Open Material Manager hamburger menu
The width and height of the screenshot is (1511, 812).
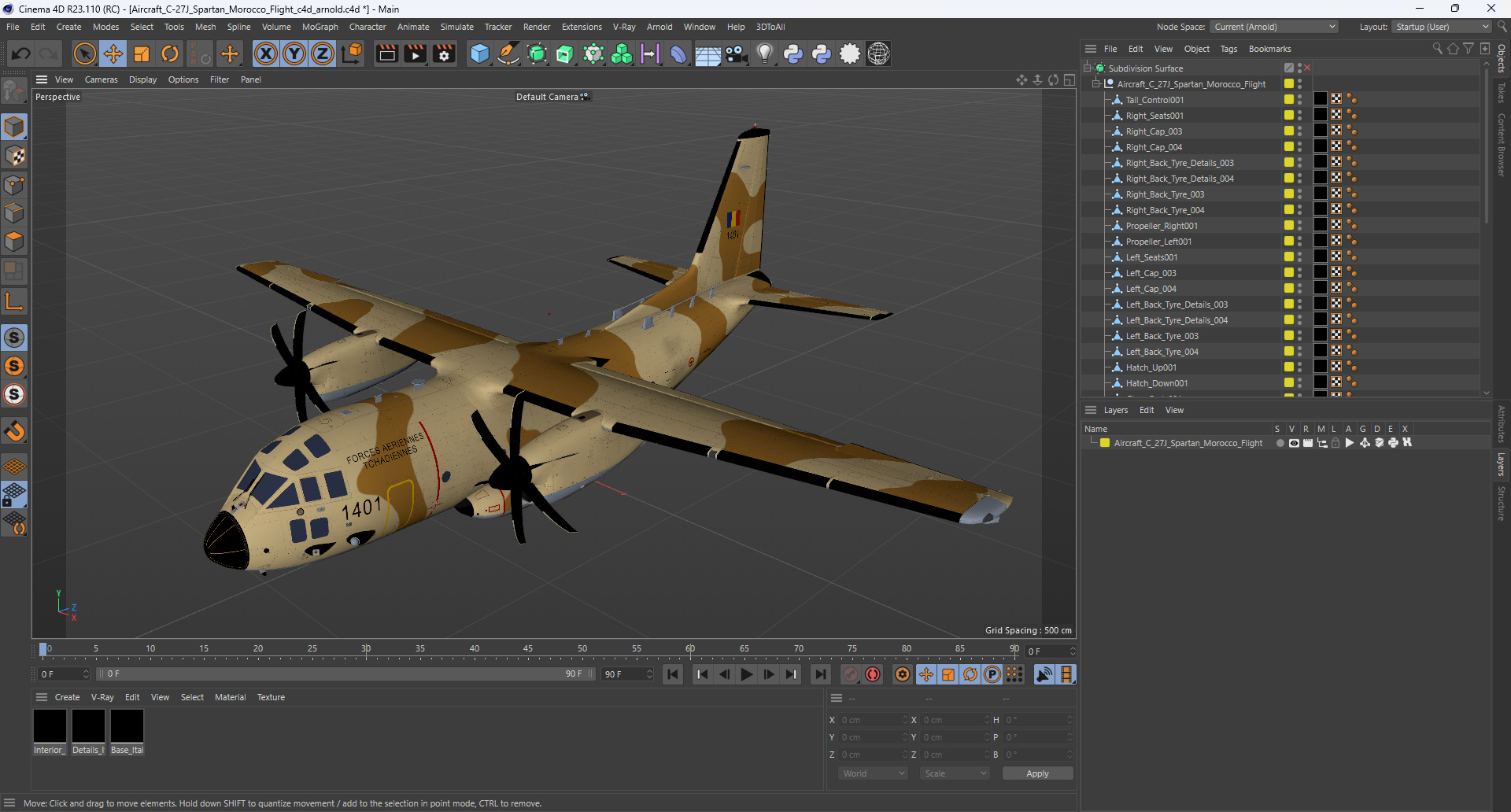42,697
